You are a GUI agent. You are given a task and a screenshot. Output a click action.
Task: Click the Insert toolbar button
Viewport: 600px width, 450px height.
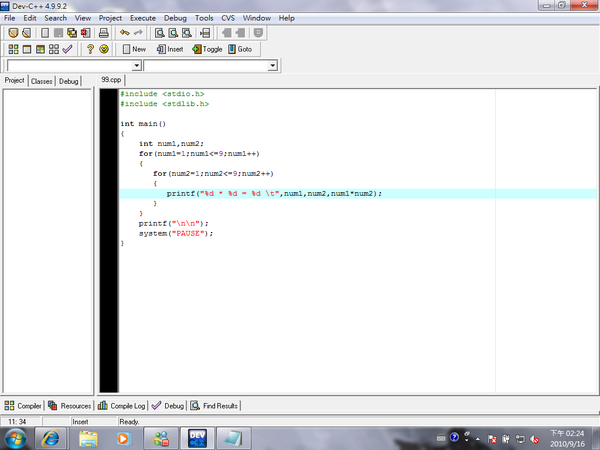pos(170,49)
